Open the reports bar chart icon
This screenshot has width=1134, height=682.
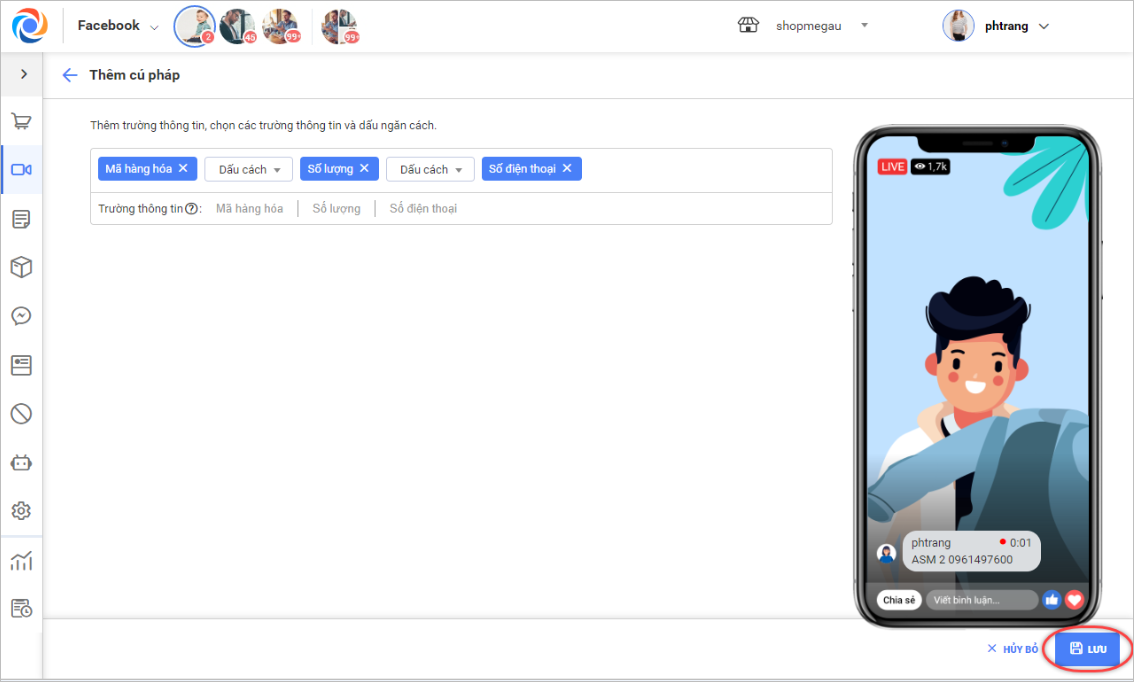click(21, 560)
